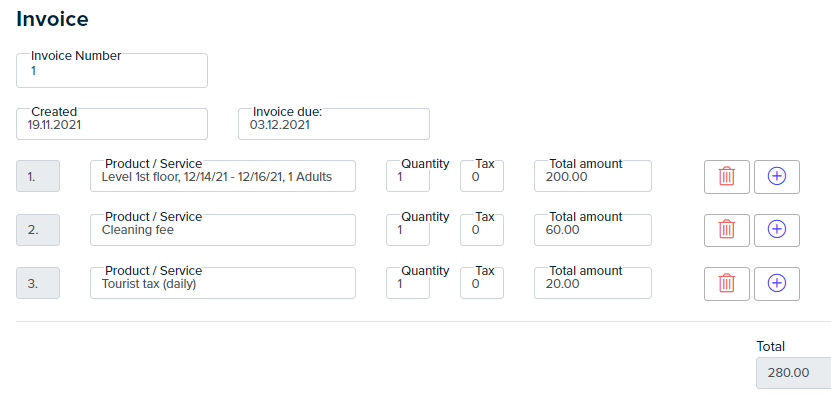Change quantity for Tourist tax row
Image resolution: width=831 pixels, height=397 pixels.
pos(408,283)
